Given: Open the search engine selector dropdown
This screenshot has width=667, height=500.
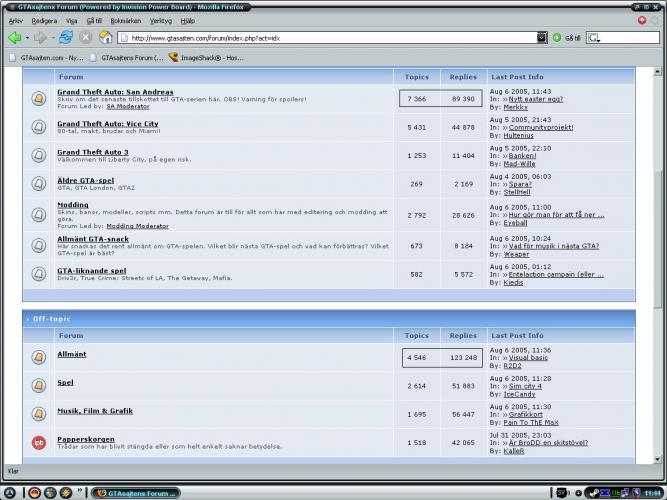Looking at the screenshot, I should (594, 37).
